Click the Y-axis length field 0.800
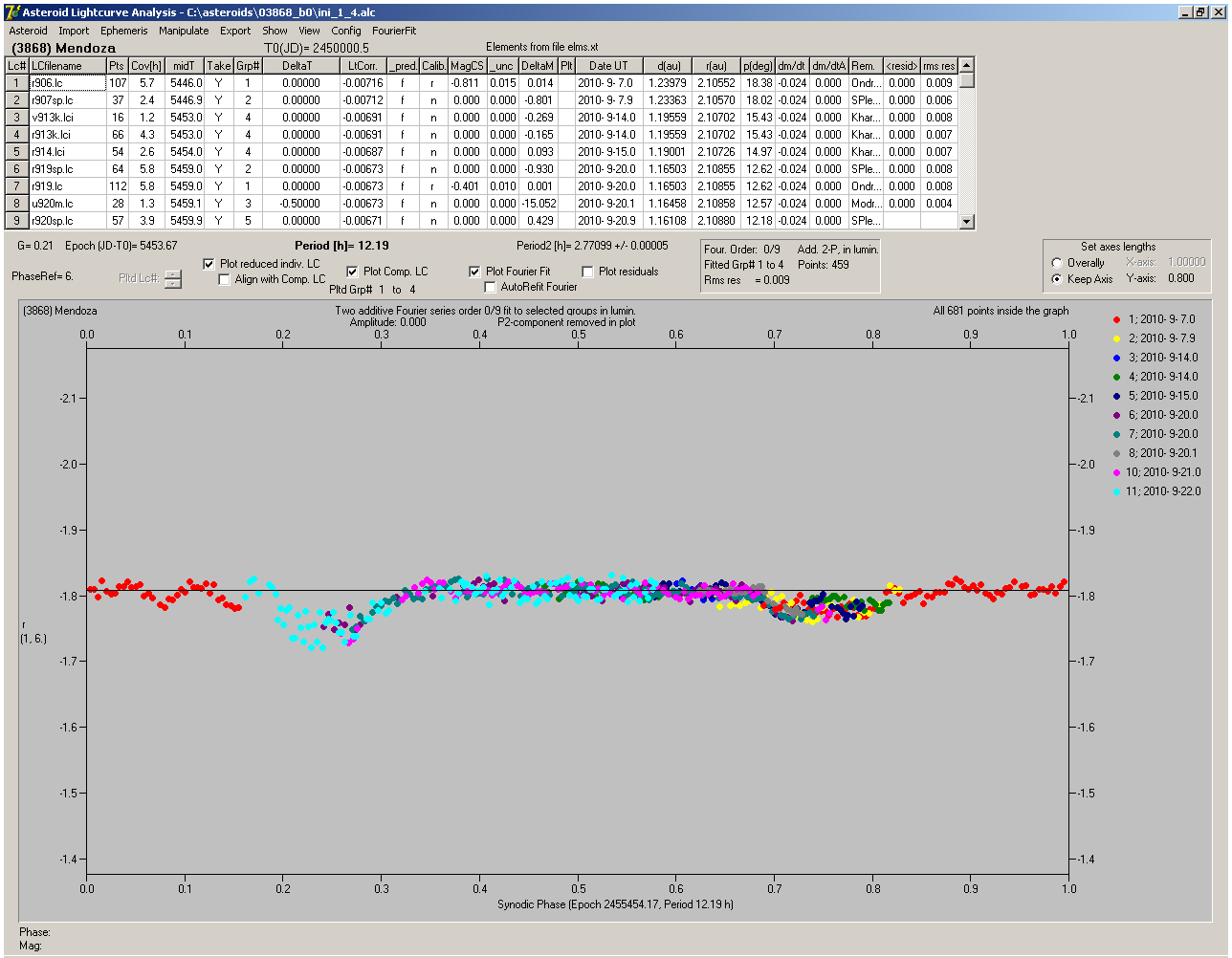Viewport: 1232px width, 958px height. 1180,279
